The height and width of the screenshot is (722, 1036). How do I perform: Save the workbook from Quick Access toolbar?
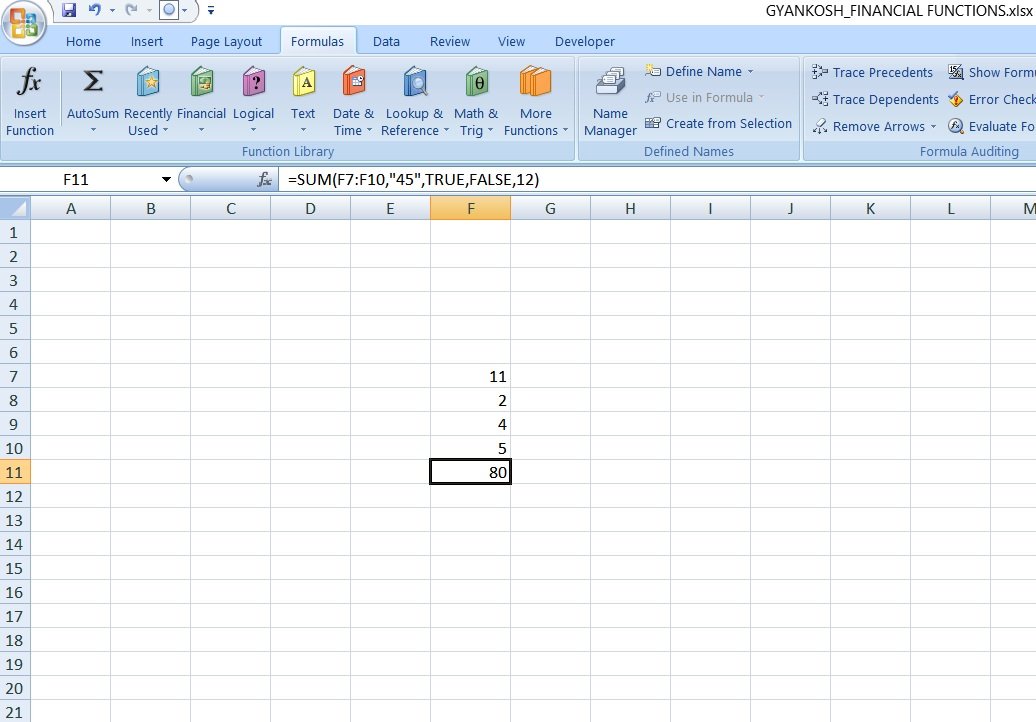[x=69, y=9]
